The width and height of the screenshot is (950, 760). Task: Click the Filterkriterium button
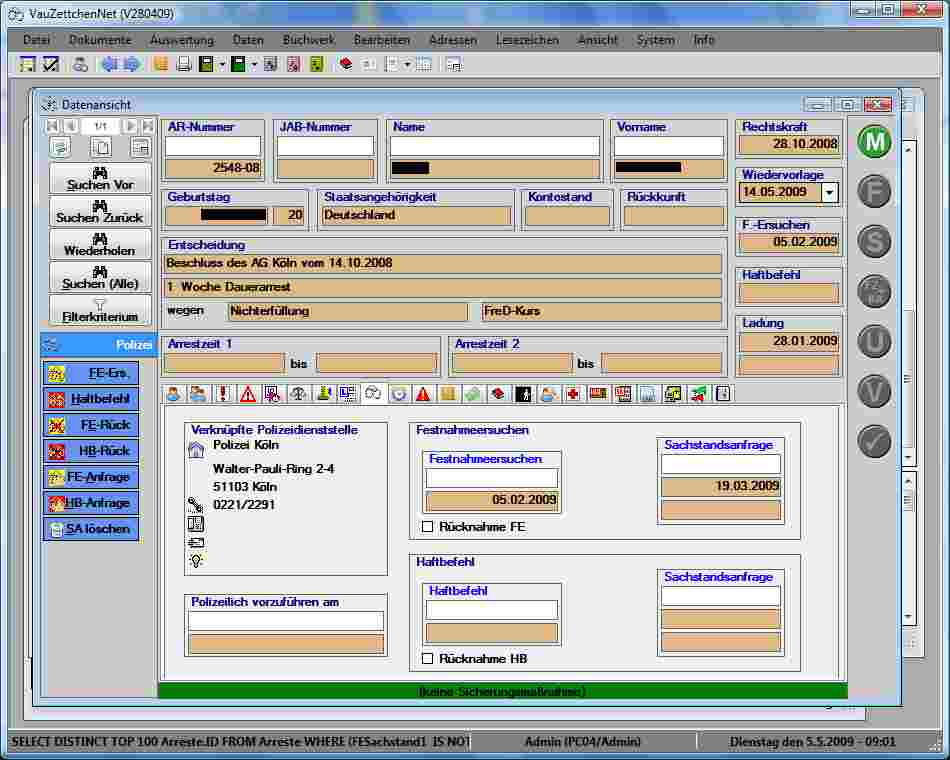pos(100,310)
